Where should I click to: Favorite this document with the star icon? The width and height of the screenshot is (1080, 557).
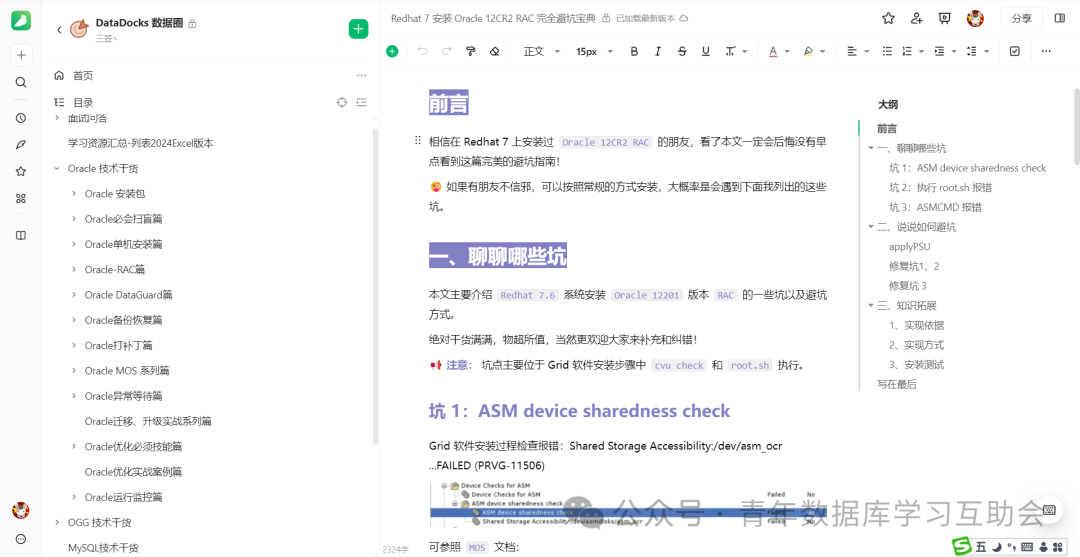[888, 19]
